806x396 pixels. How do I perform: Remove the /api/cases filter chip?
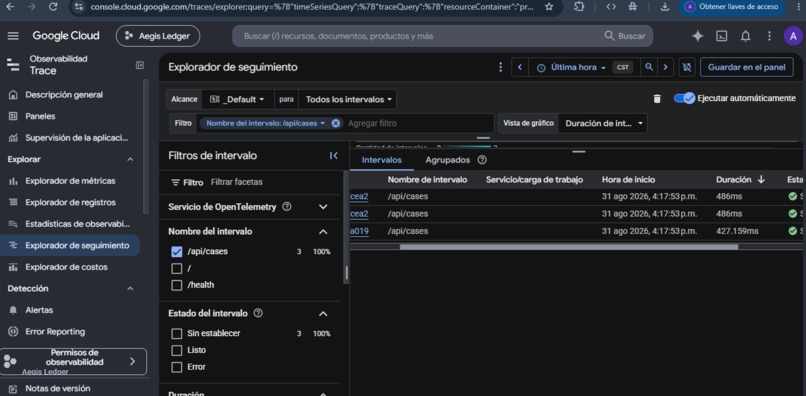click(x=336, y=123)
